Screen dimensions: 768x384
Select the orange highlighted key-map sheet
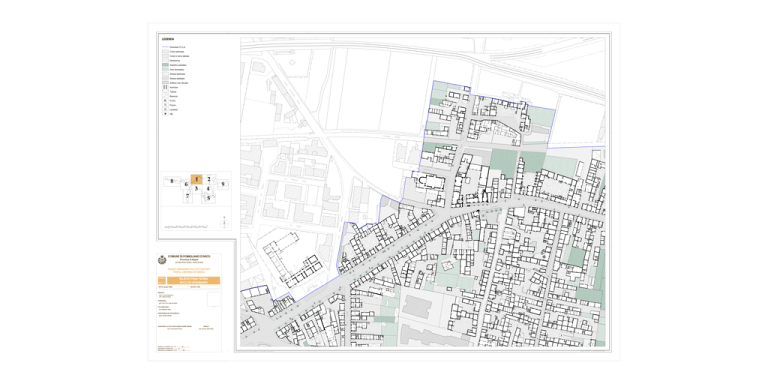pyautogui.click(x=196, y=180)
